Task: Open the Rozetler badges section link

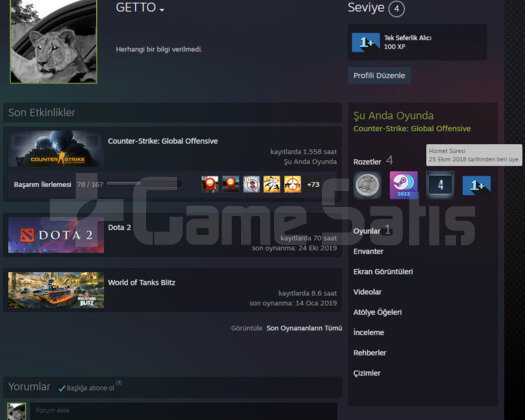Action: pyautogui.click(x=367, y=162)
